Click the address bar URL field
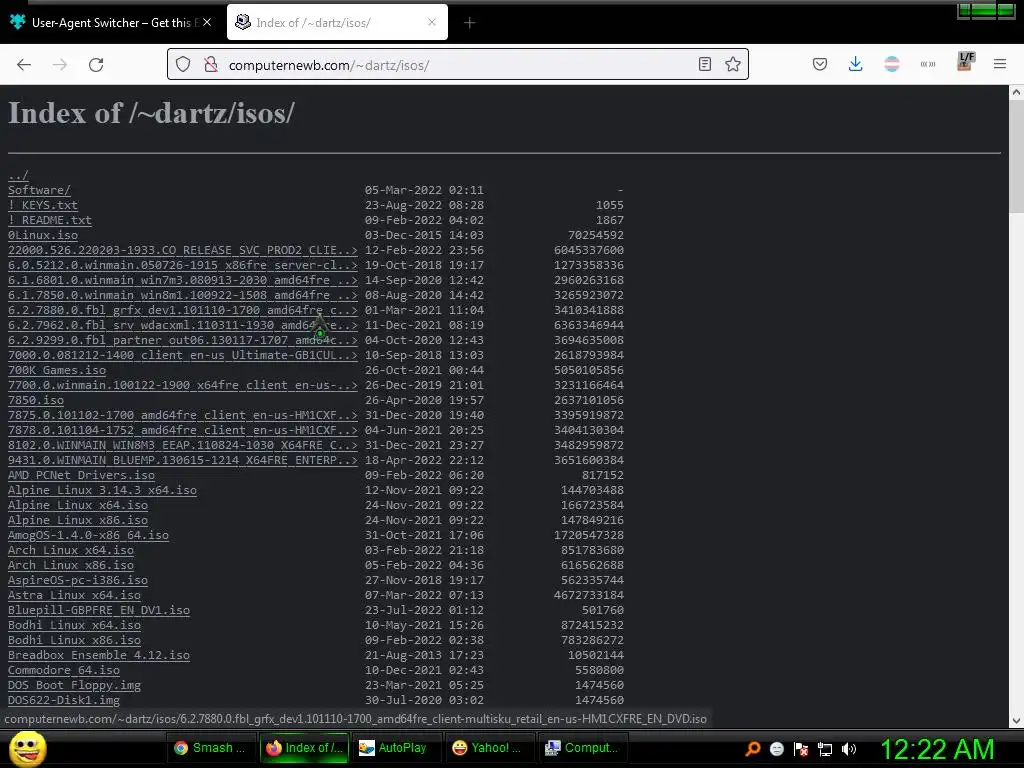The height and width of the screenshot is (768, 1024). [457, 65]
